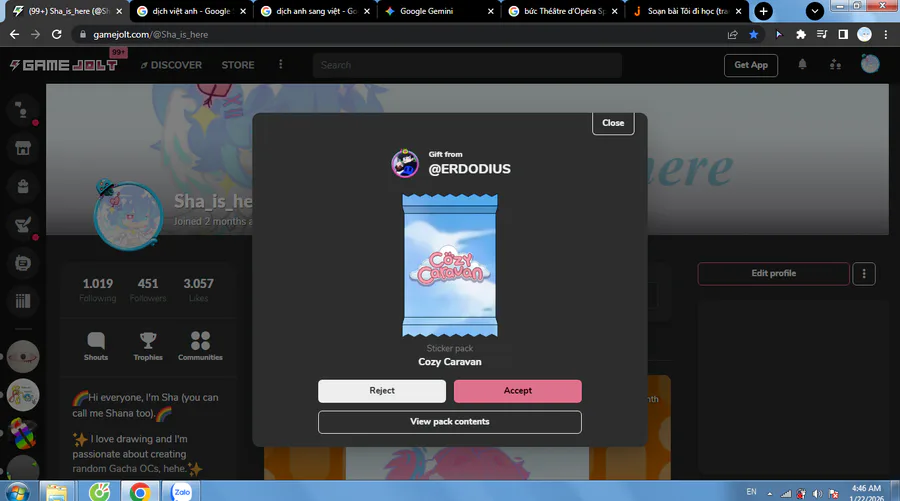Screen dimensions: 900x501
Task: Open @ERDODIUS profile avatar in dialog
Action: 405,163
